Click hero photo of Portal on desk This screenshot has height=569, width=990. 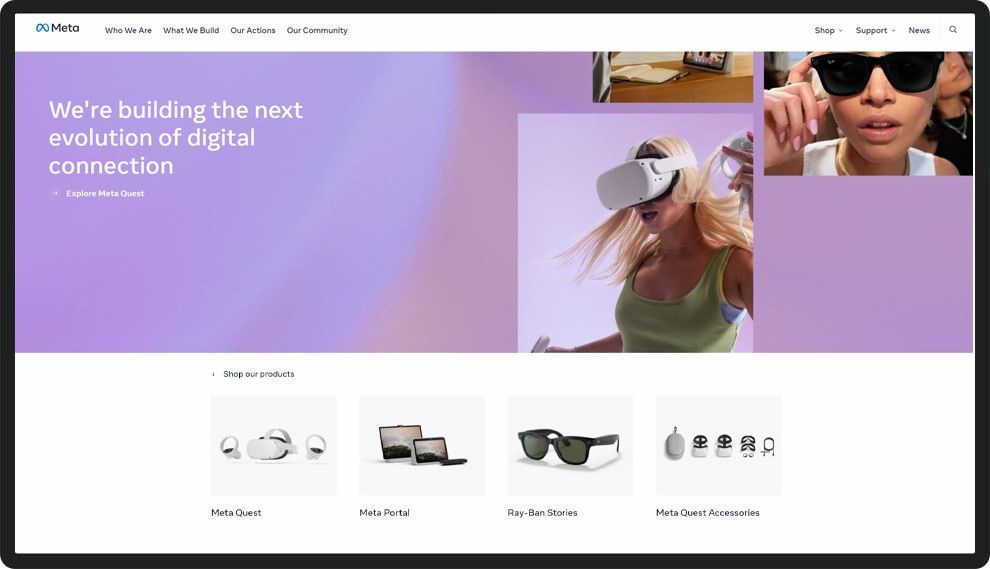coord(673,77)
